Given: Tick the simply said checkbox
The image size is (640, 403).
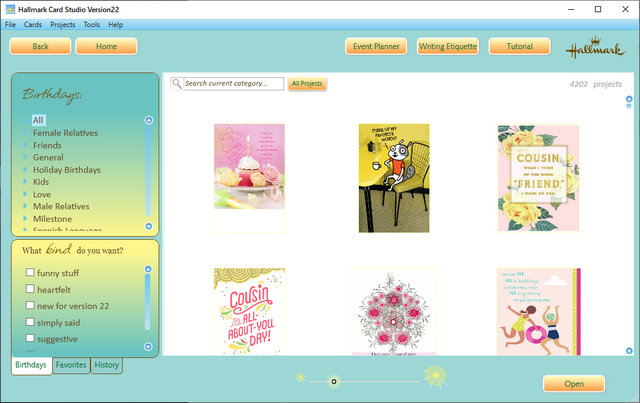Looking at the screenshot, I should (x=30, y=322).
